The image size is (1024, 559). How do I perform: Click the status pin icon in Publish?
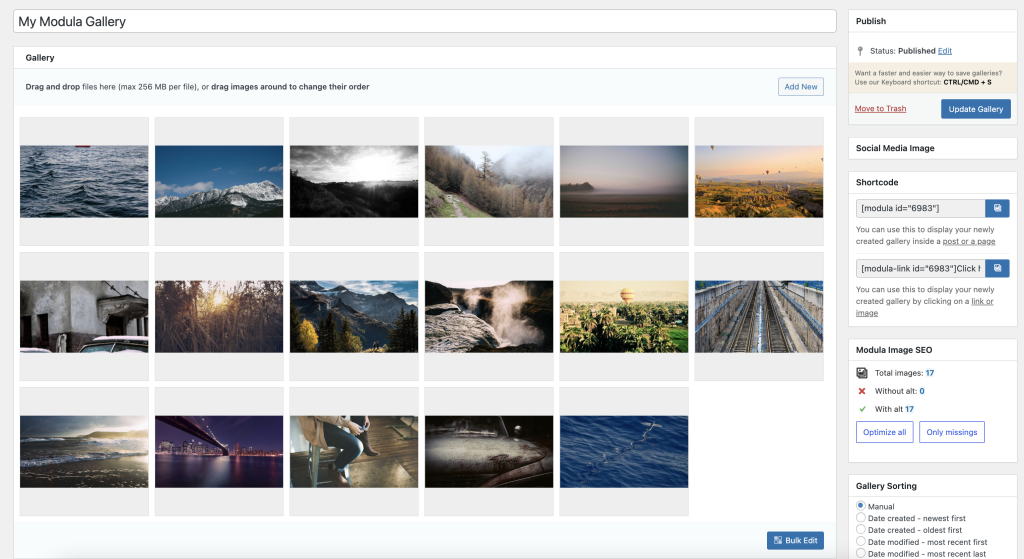pyautogui.click(x=861, y=51)
